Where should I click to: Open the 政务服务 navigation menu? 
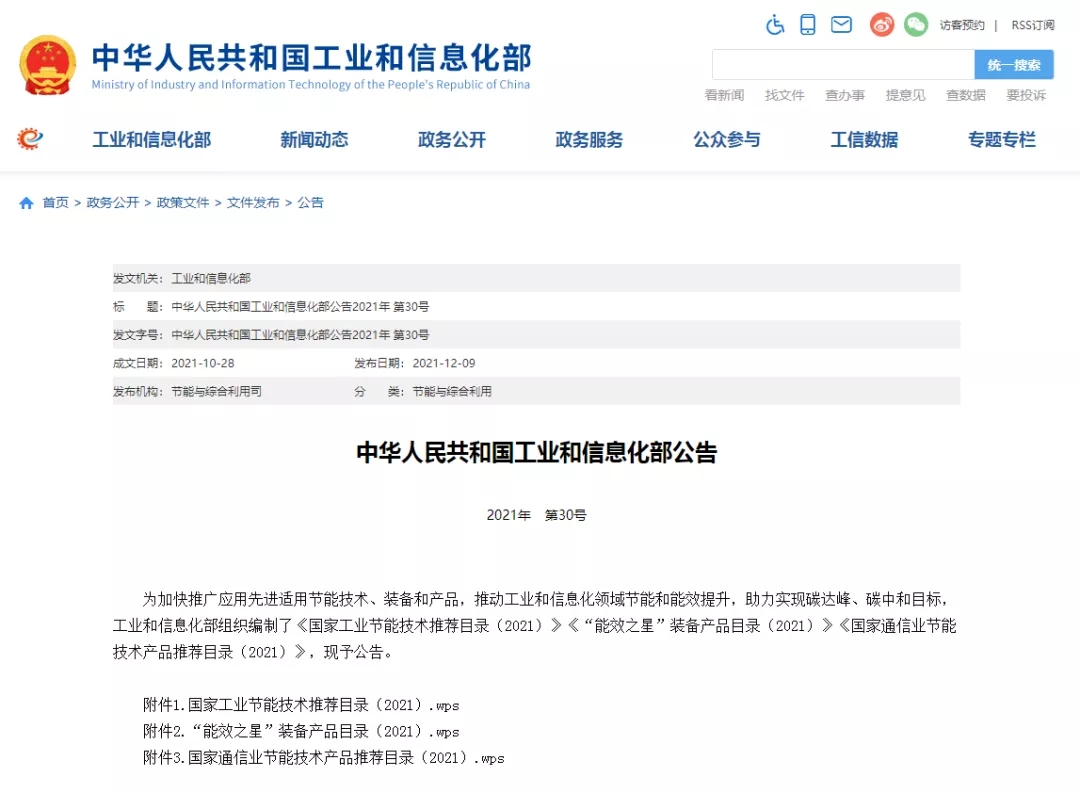(x=588, y=140)
